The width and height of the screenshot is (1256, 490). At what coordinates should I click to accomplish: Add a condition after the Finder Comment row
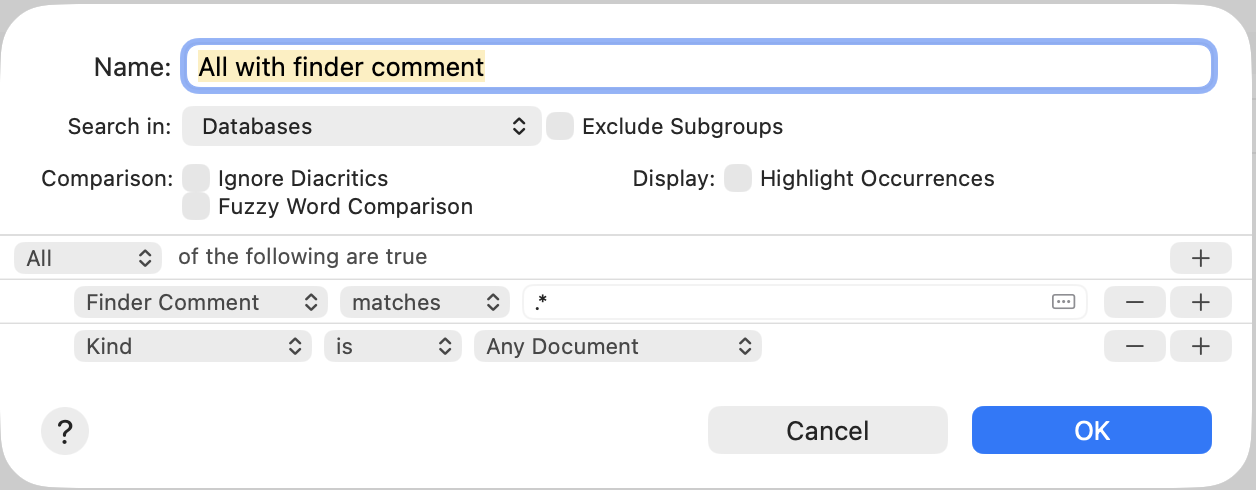[x=1200, y=302]
